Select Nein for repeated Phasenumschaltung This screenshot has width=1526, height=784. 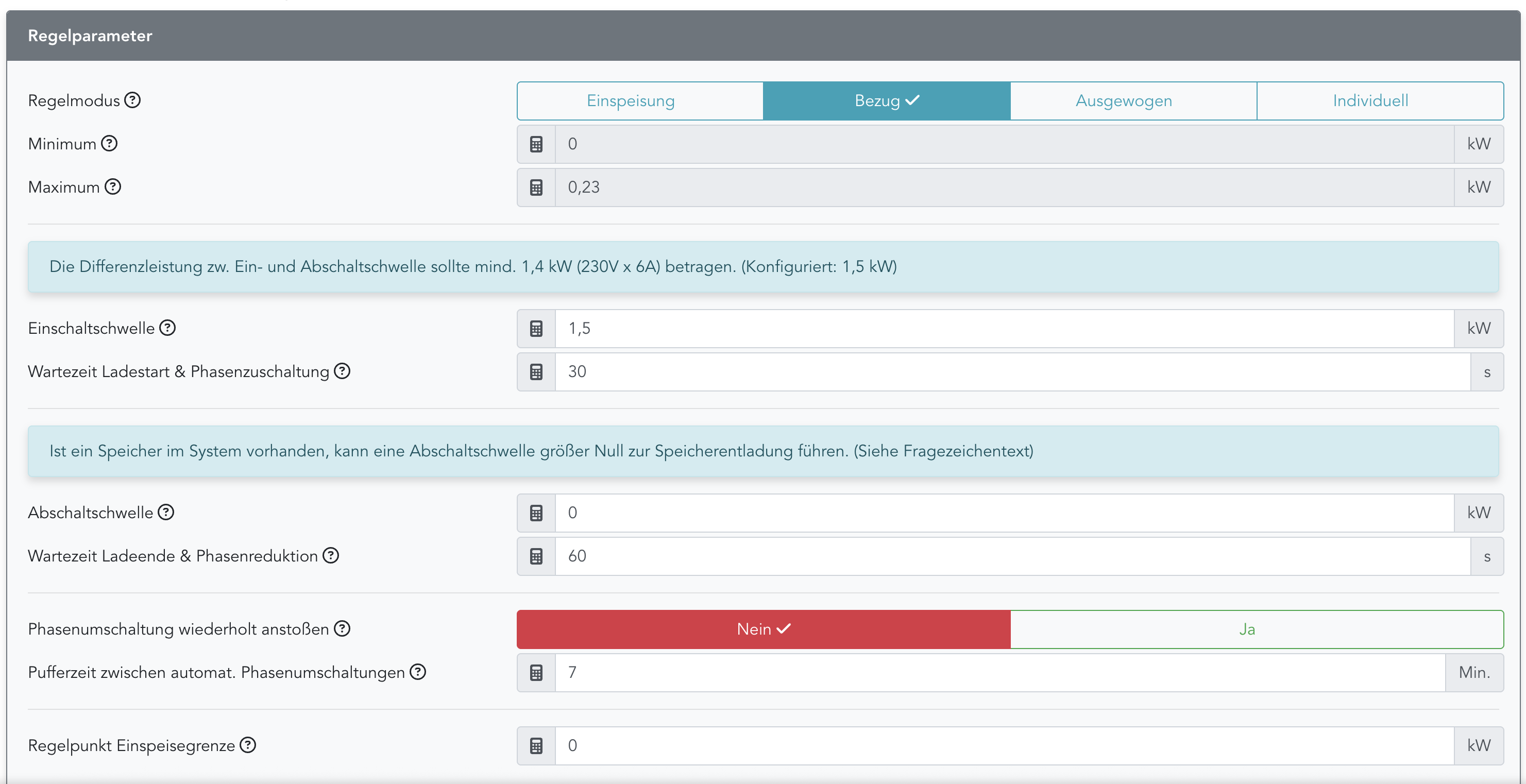[x=763, y=629]
